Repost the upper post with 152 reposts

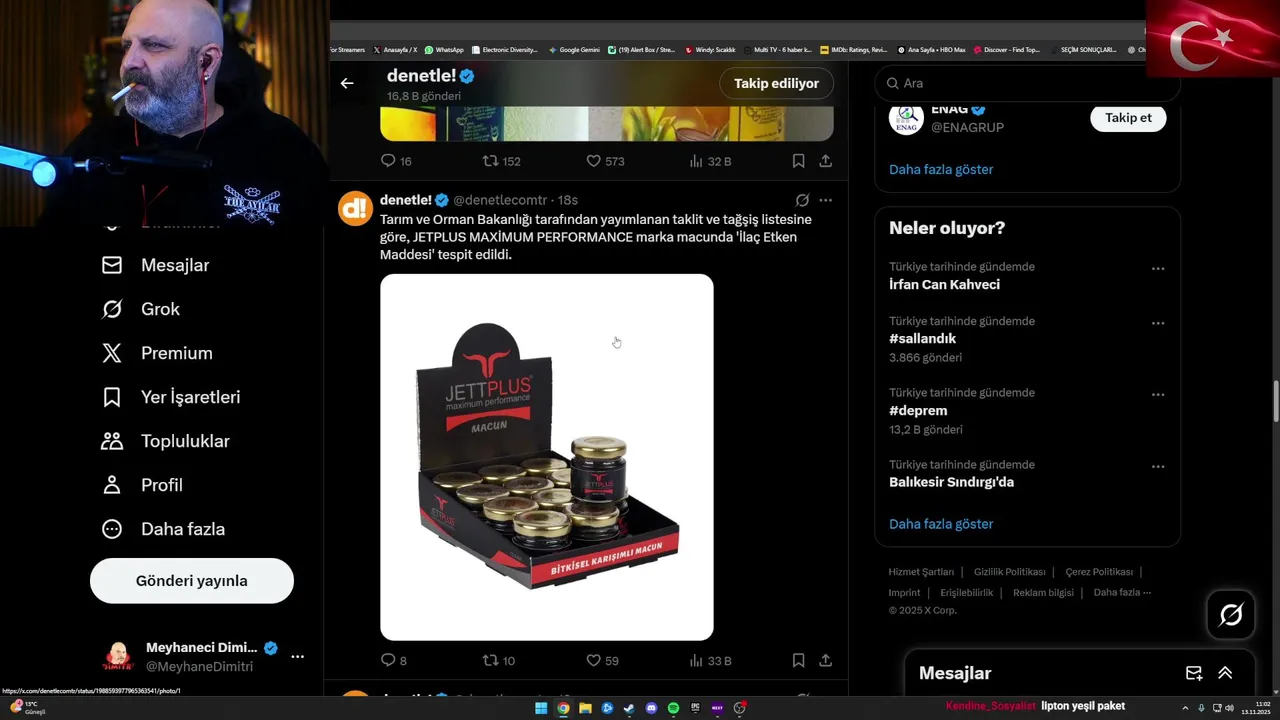tap(490, 160)
